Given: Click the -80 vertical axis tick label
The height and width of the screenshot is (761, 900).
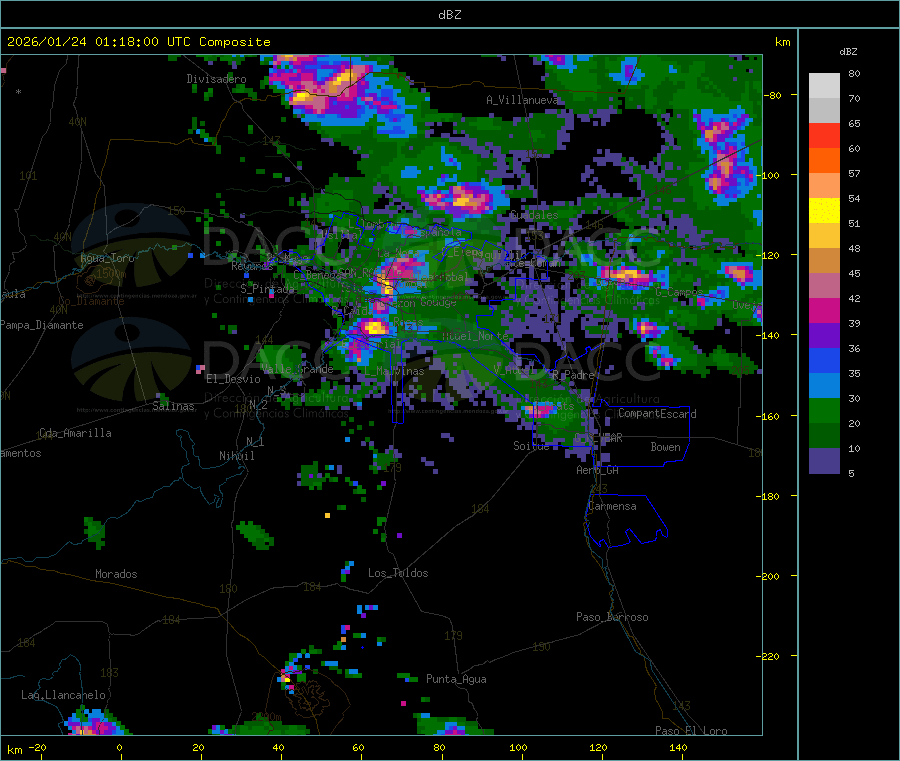Looking at the screenshot, I should 772,95.
